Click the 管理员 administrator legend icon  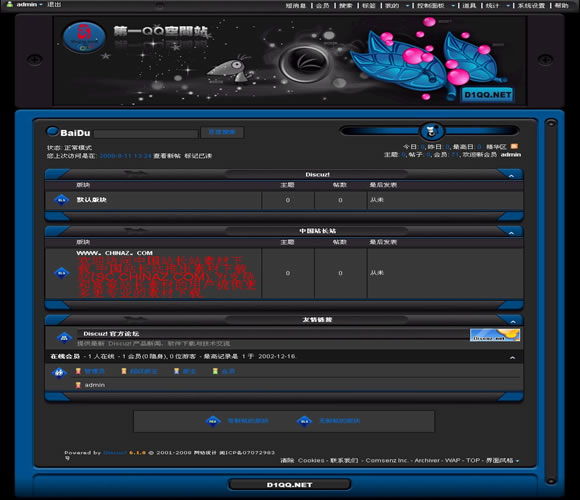click(78, 371)
